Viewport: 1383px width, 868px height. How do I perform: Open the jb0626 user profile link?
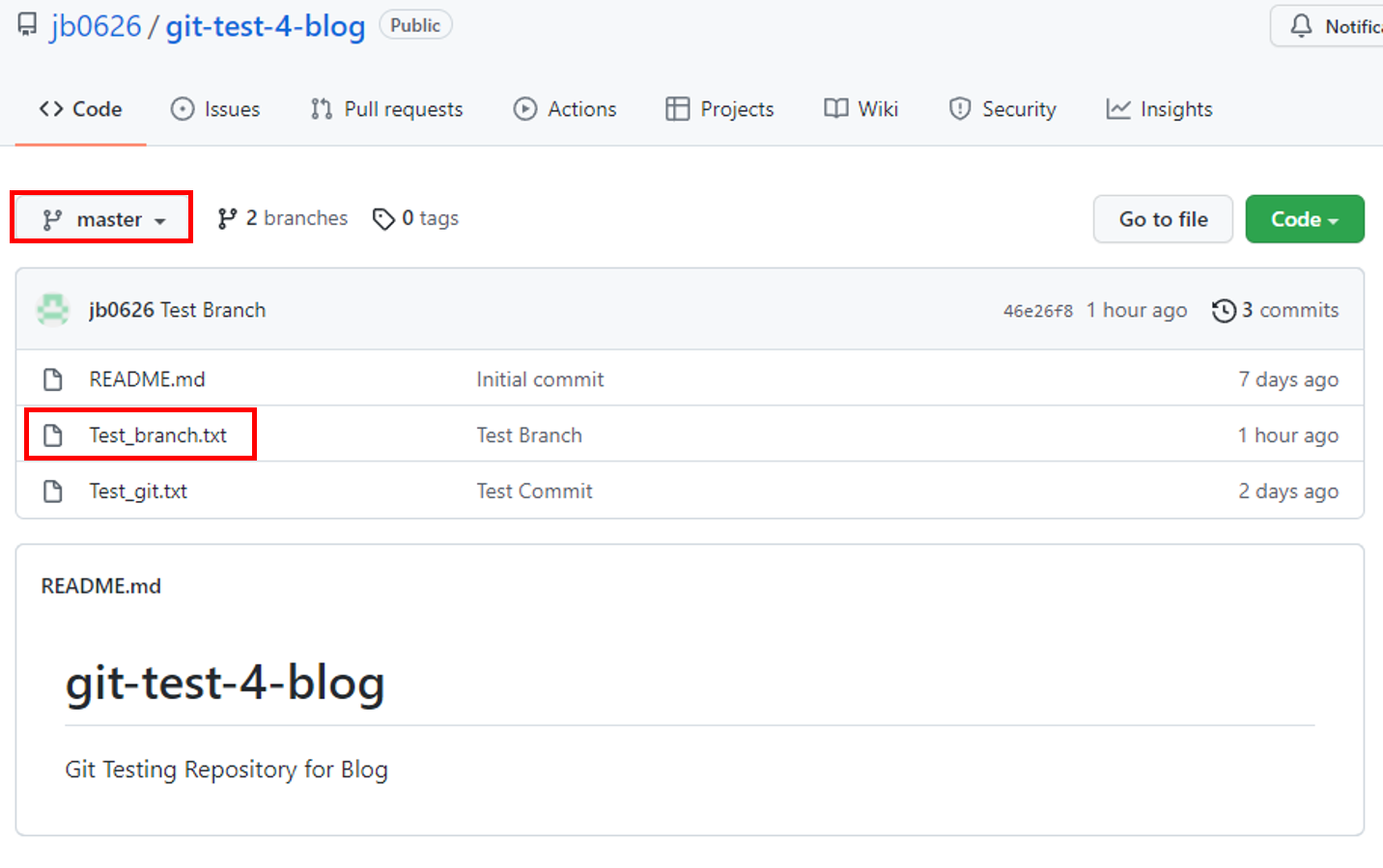click(x=96, y=26)
